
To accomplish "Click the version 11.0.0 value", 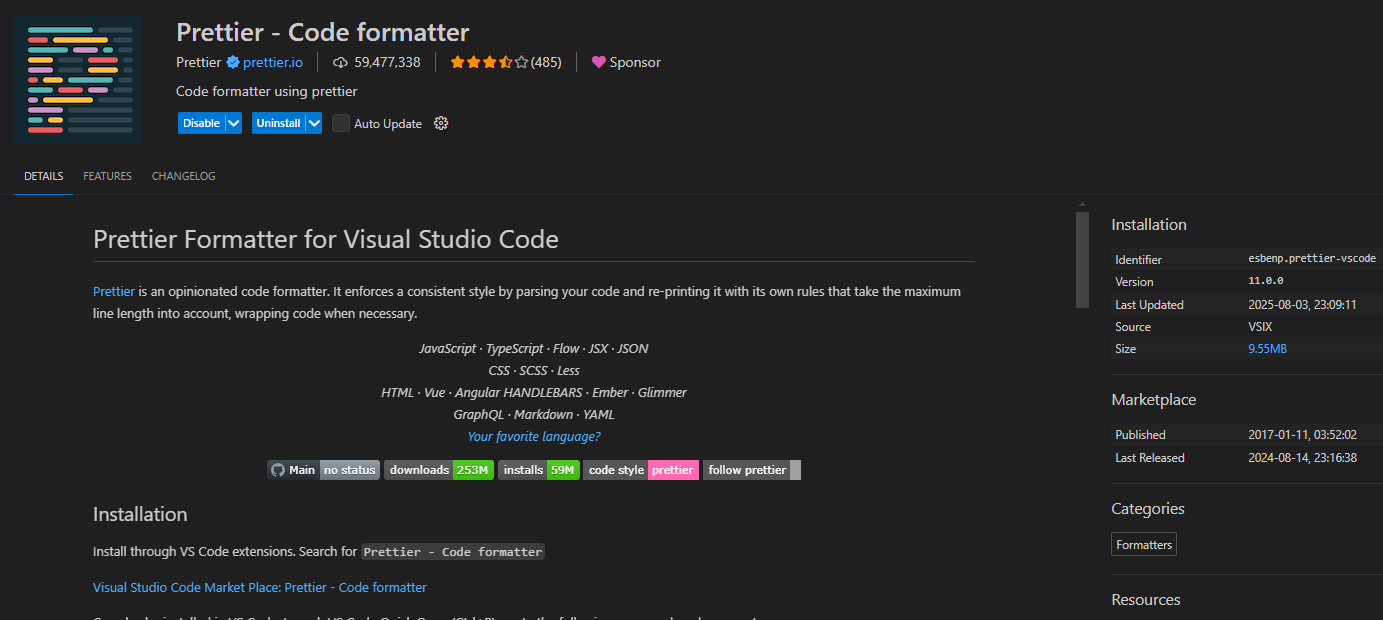I will click(x=1265, y=282).
